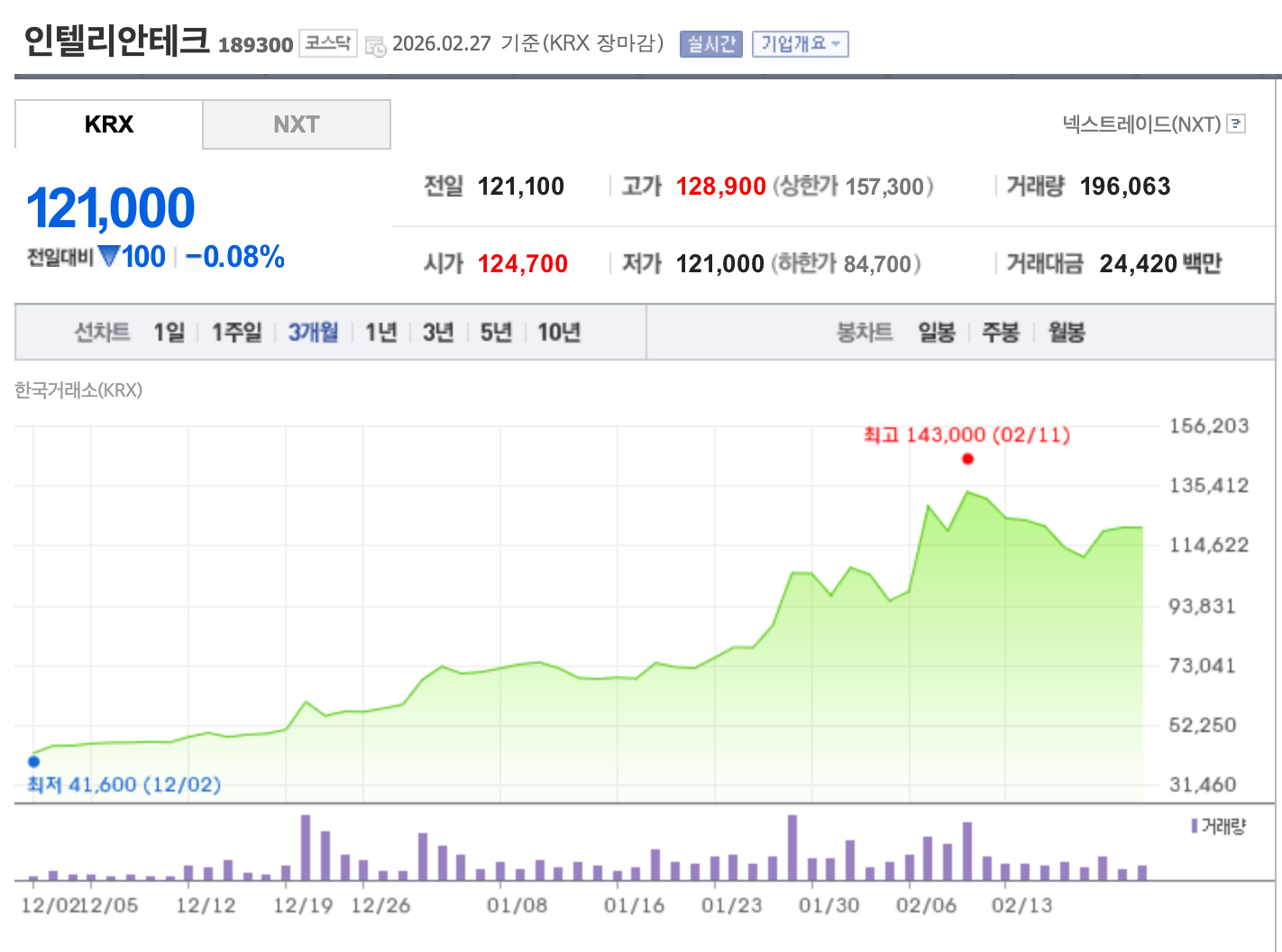Click the 고가 value 128,900
This screenshot has height=952, width=1282.
pyautogui.click(x=721, y=187)
